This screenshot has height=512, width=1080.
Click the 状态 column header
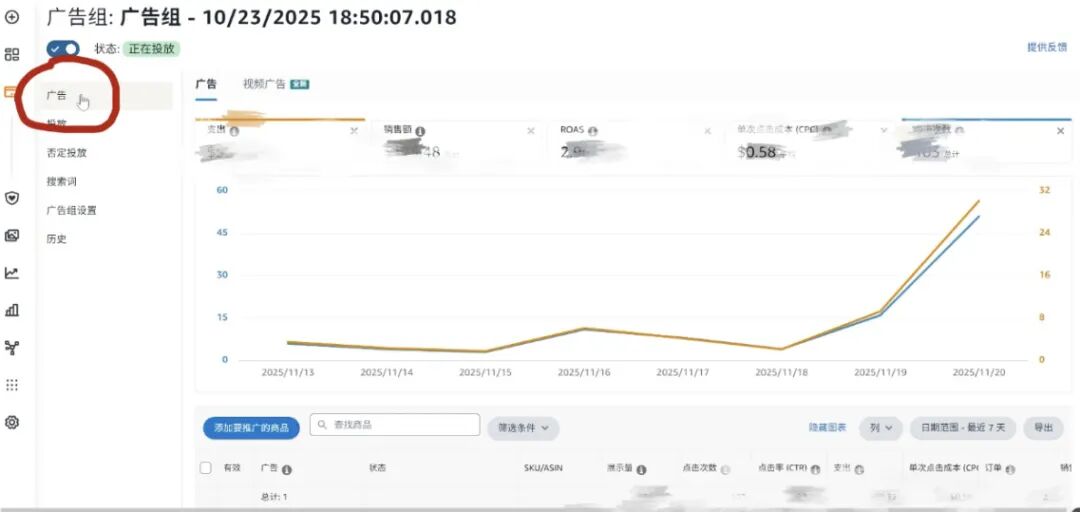377,468
